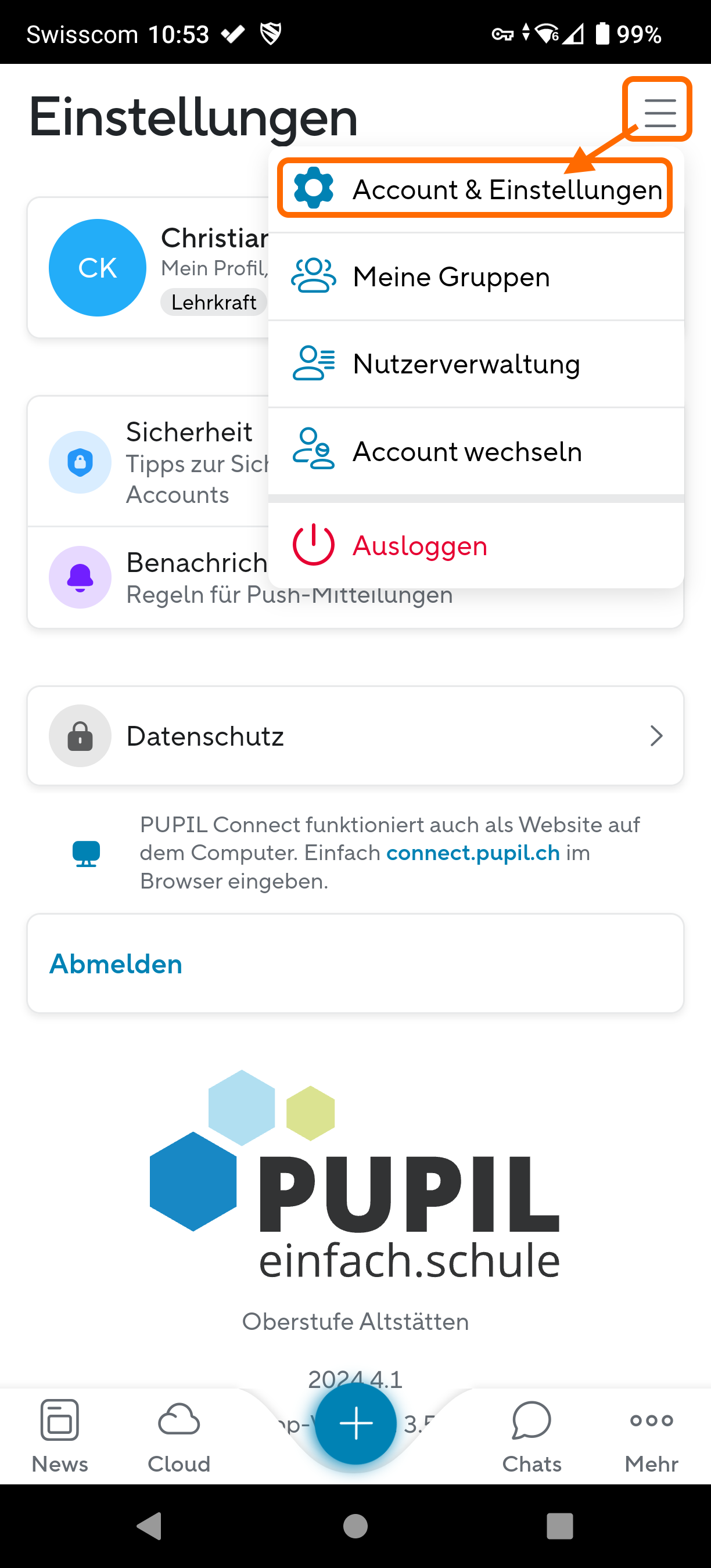711x1568 pixels.
Task: Tap the Meine Gruppen people icon
Action: click(x=314, y=276)
